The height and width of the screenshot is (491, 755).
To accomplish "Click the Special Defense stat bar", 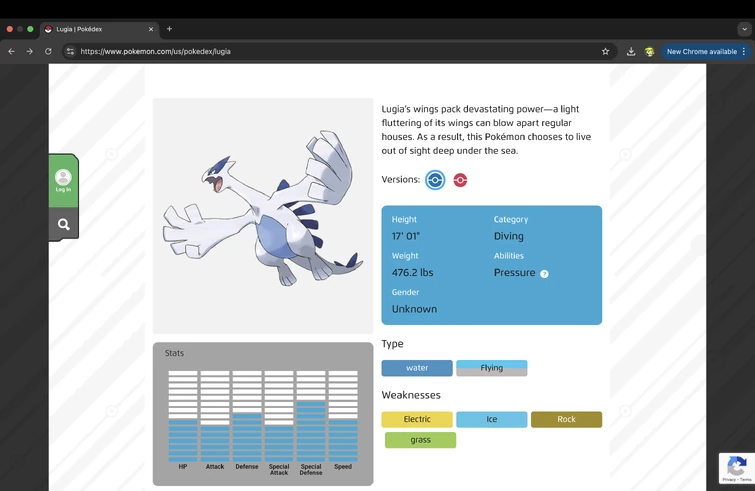I will click(311, 416).
